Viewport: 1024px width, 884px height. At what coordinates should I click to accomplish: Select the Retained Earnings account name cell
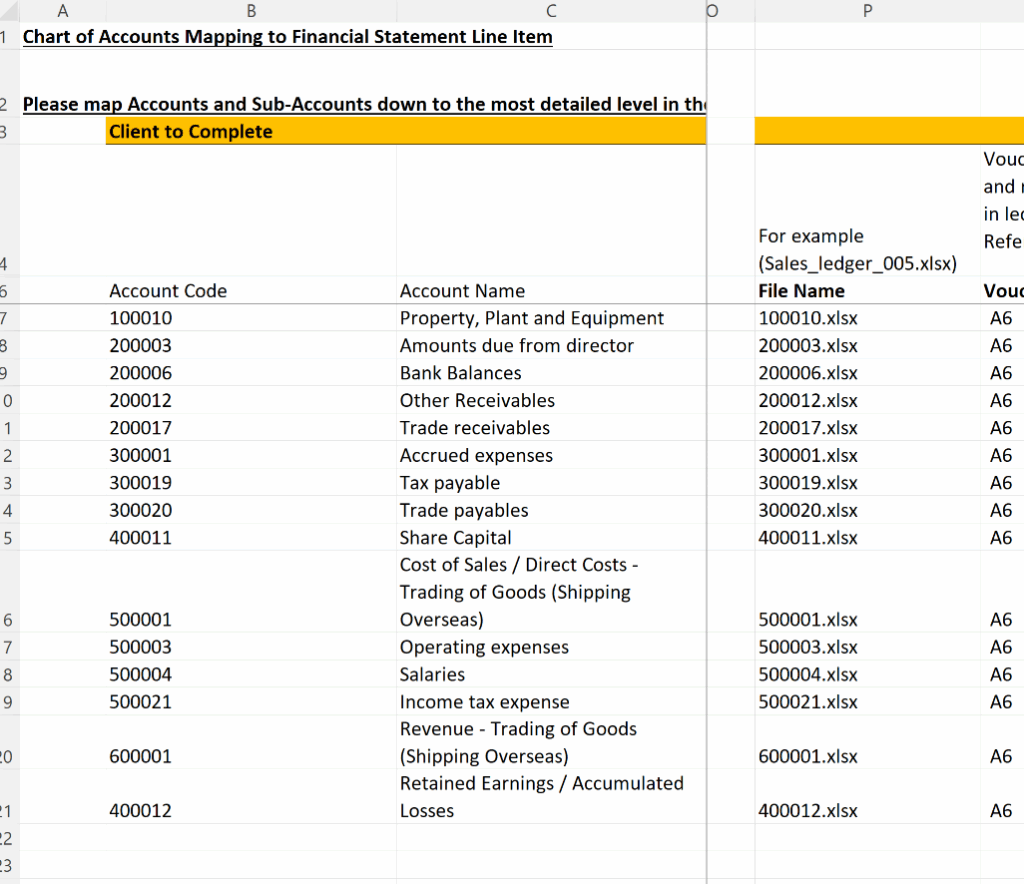(x=544, y=797)
